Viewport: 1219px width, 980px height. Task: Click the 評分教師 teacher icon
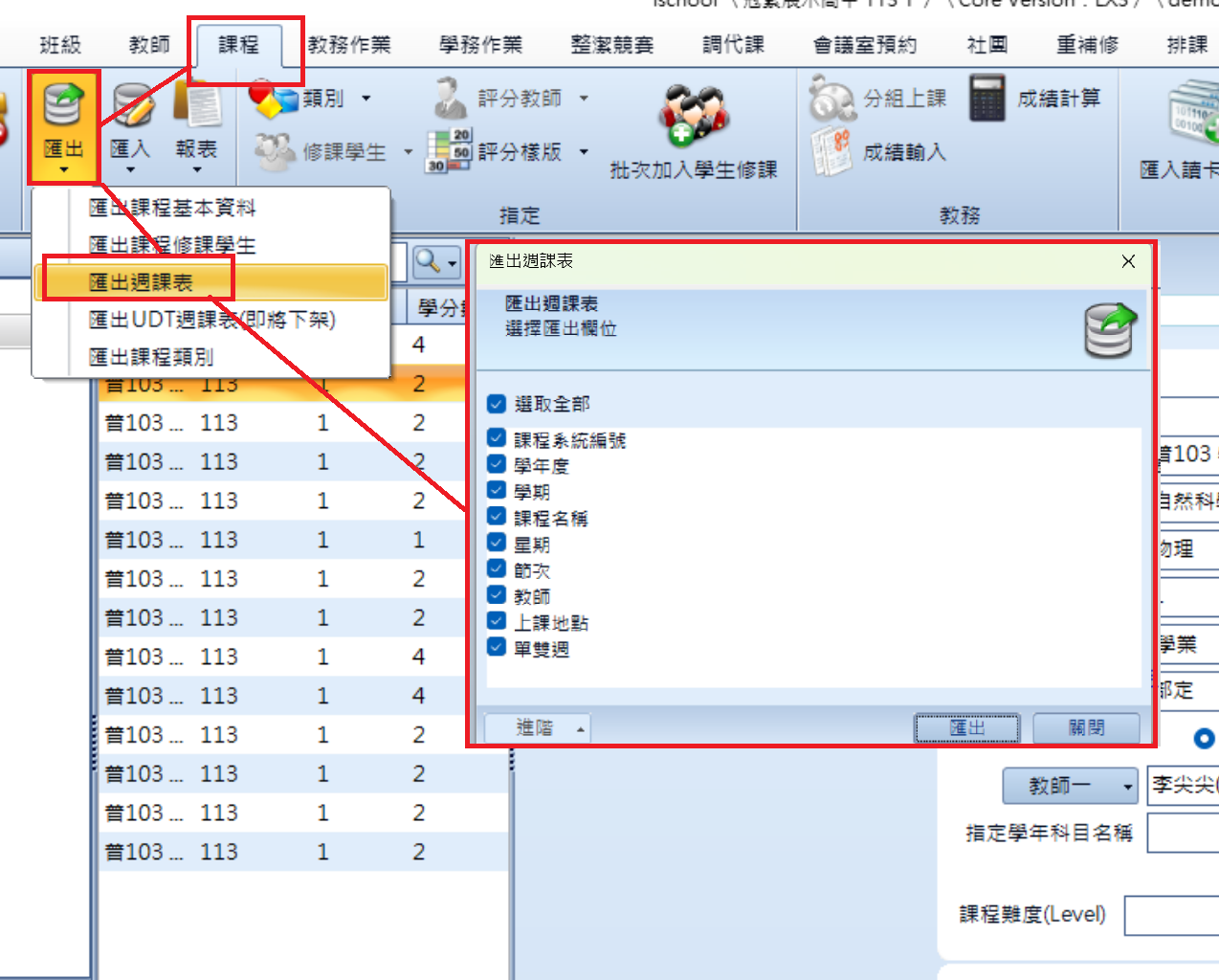[449, 99]
